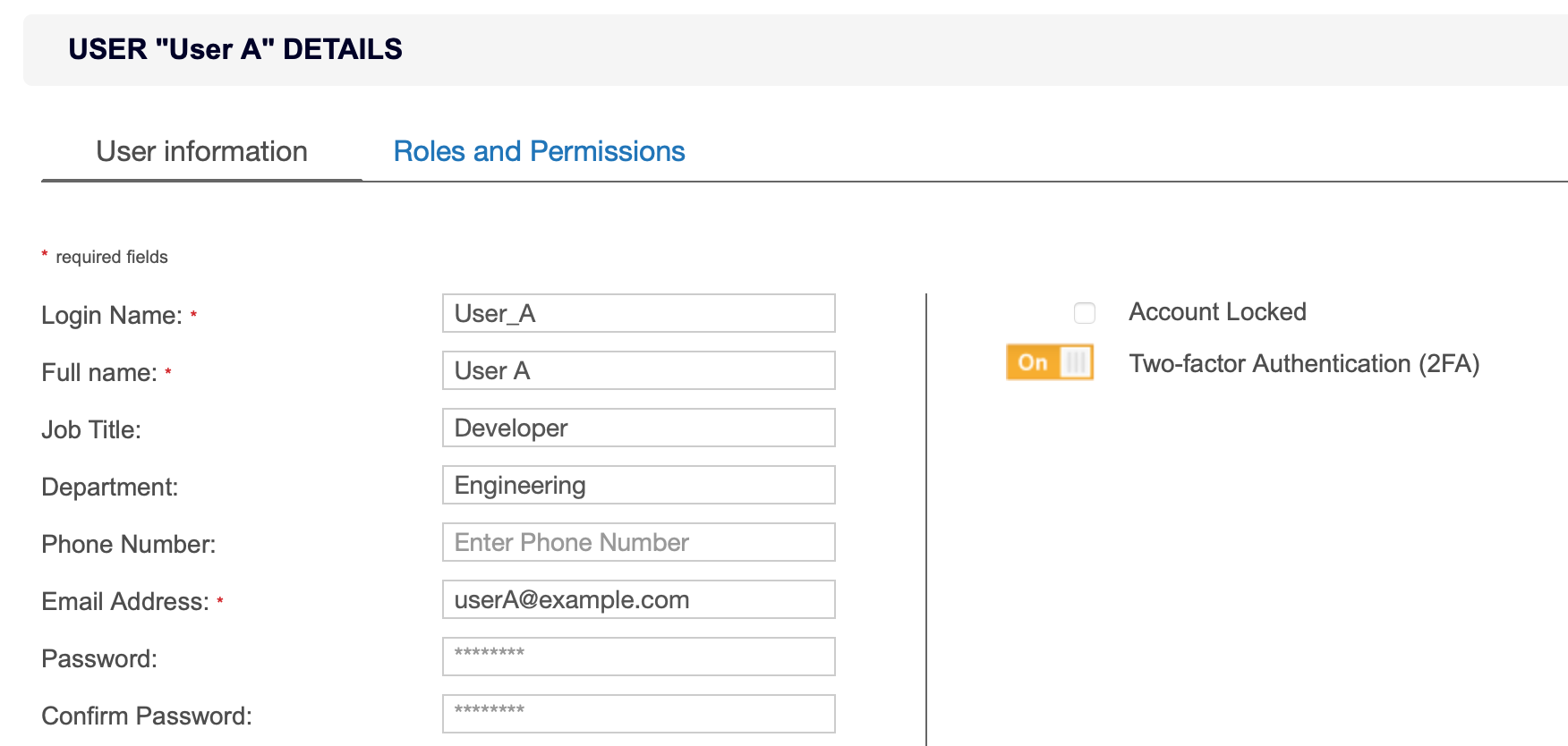Screen dimensions: 1568x746
Task: Click the "Login Name:" field label
Action: (112, 316)
